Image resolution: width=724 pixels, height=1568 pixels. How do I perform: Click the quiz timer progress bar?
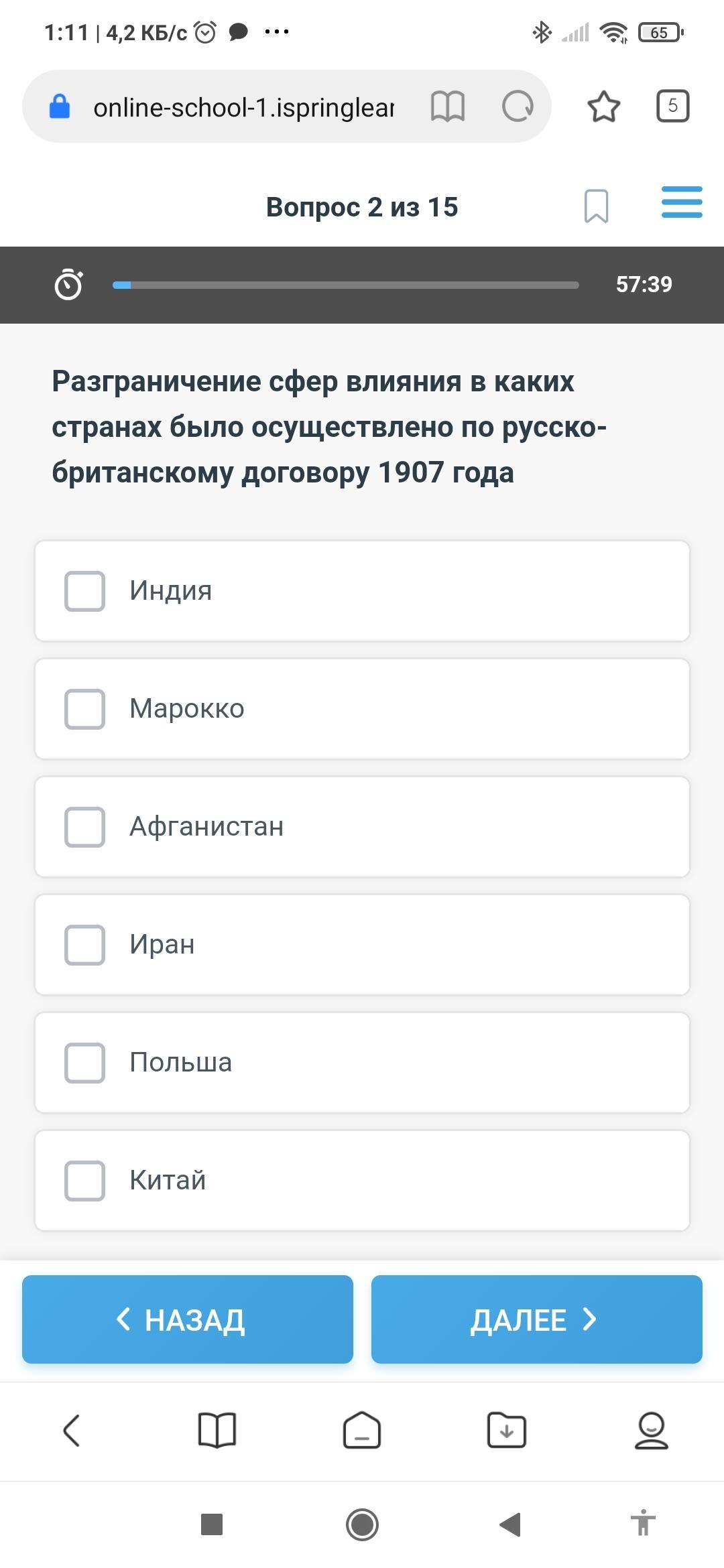345,285
